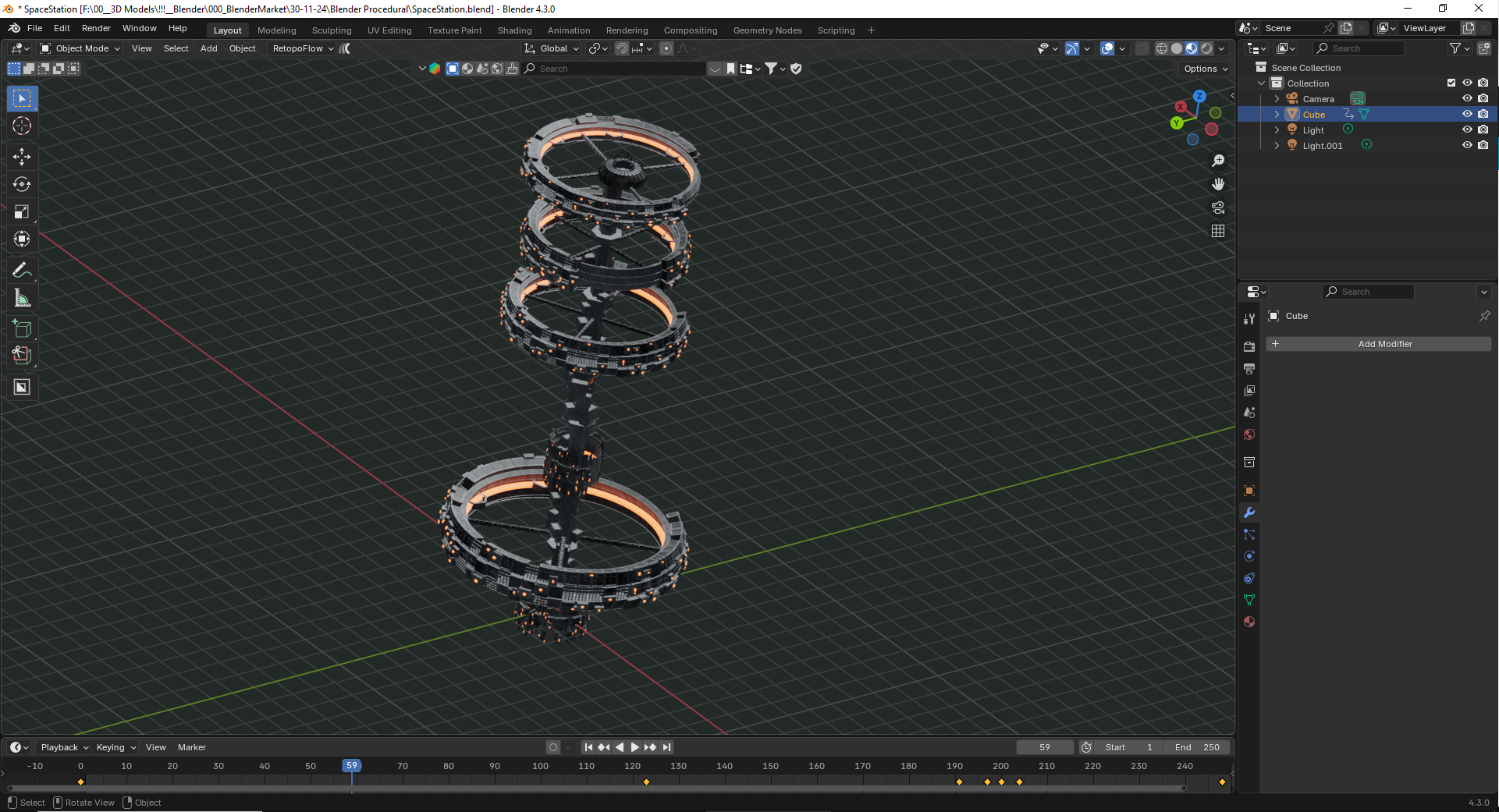
Task: Click the current frame field showing 59
Action: pyautogui.click(x=1045, y=747)
